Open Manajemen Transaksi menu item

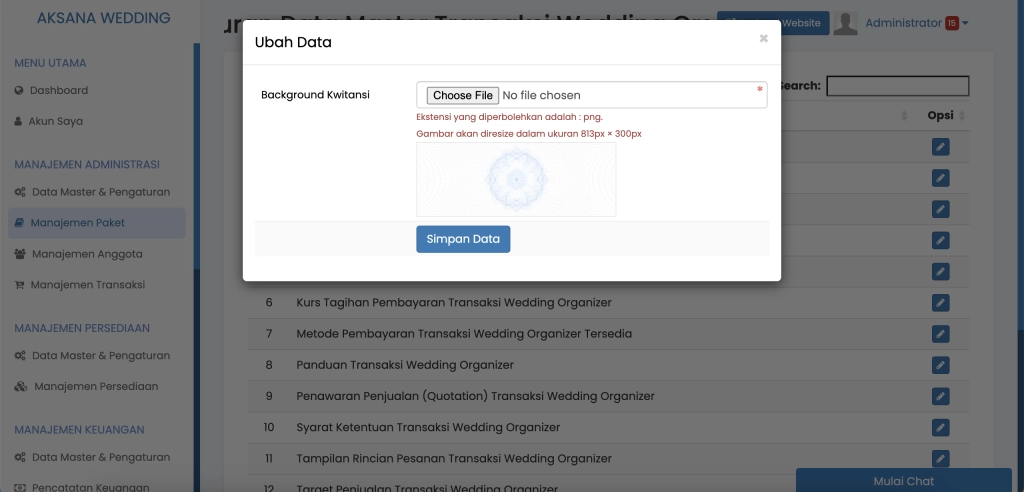coord(87,285)
